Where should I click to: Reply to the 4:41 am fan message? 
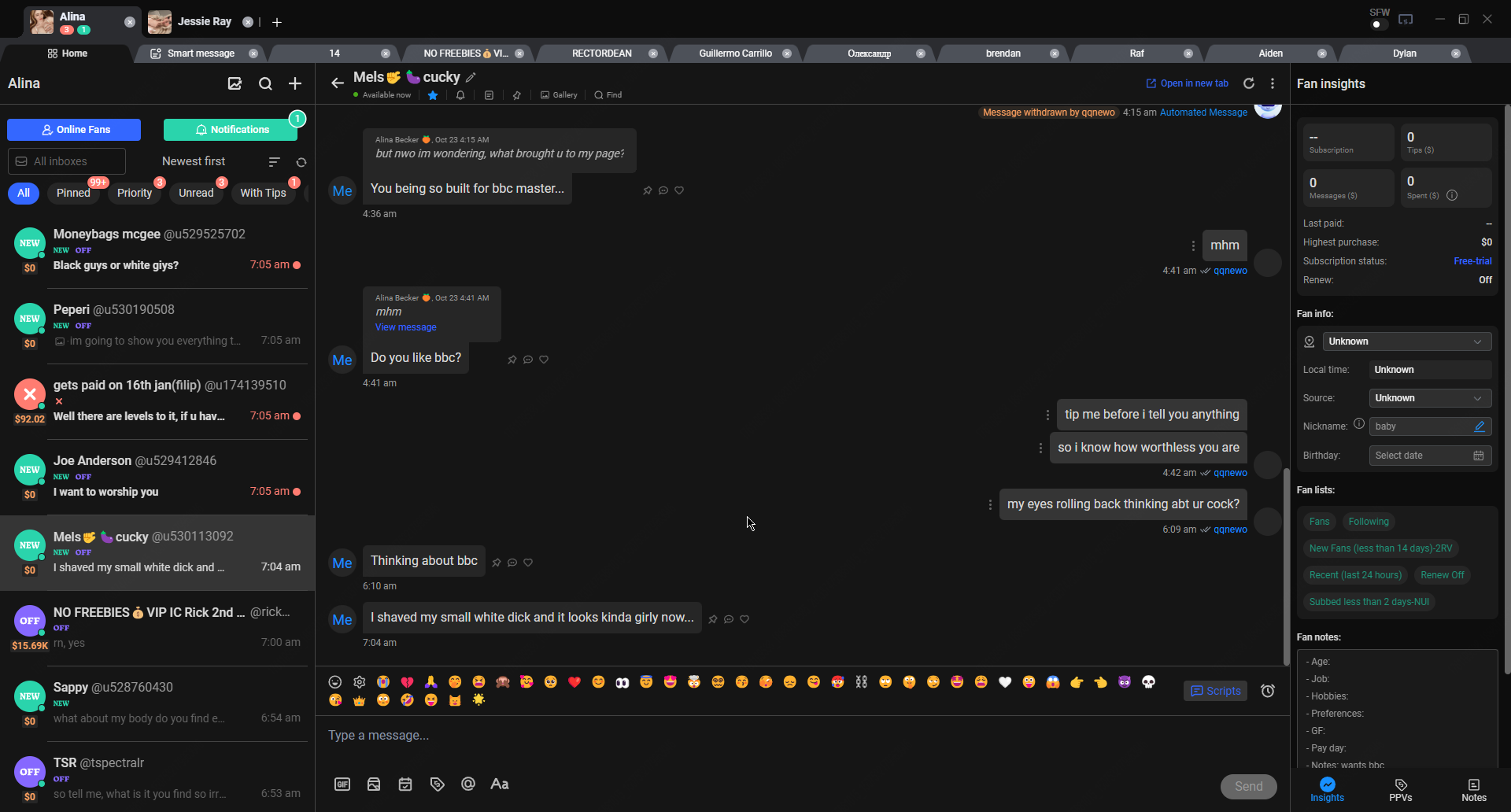click(x=528, y=360)
